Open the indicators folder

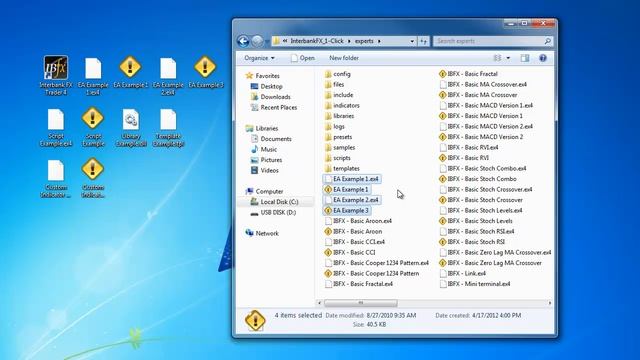click(342, 105)
